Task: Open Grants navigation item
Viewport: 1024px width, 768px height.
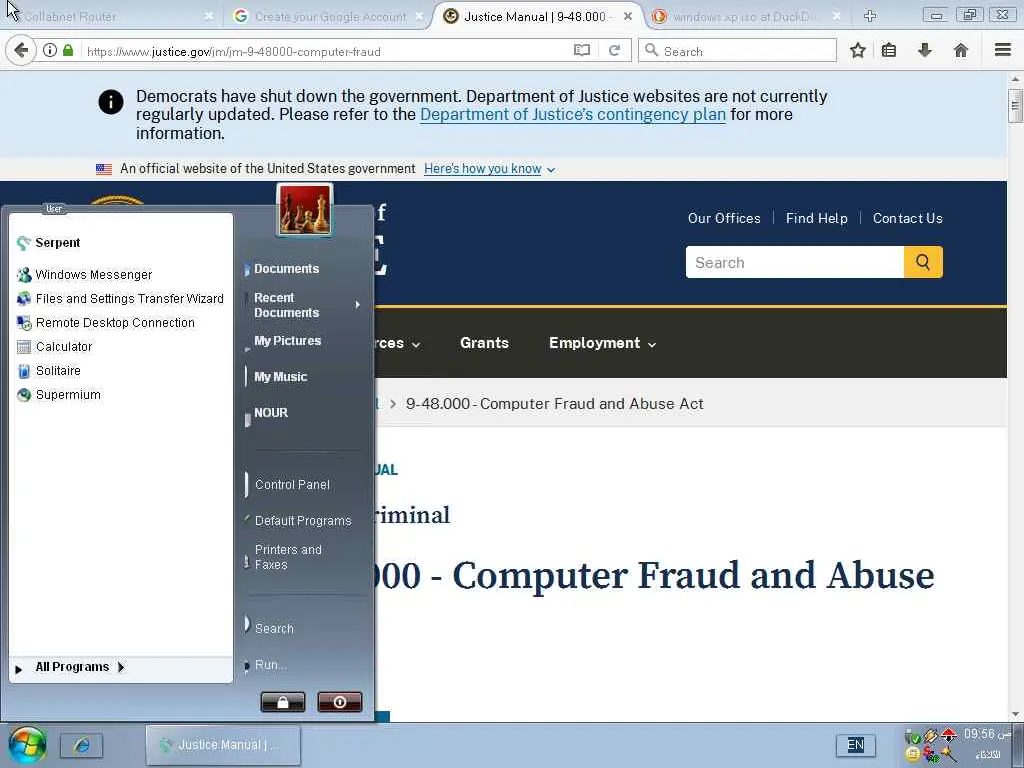Action: (x=484, y=344)
